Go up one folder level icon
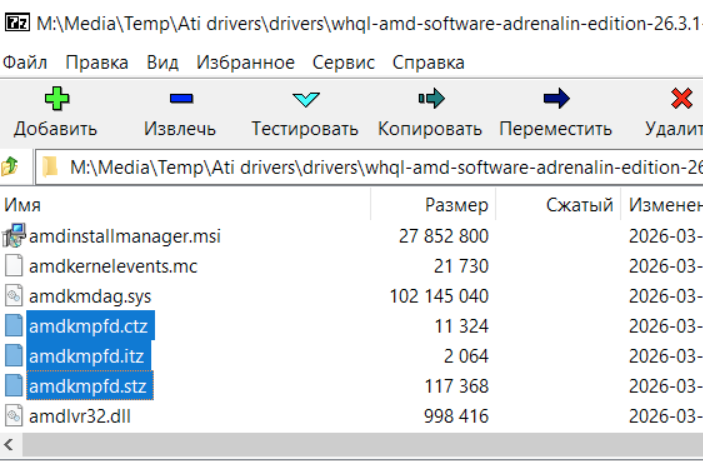The width and height of the screenshot is (703, 461). [x=10, y=167]
